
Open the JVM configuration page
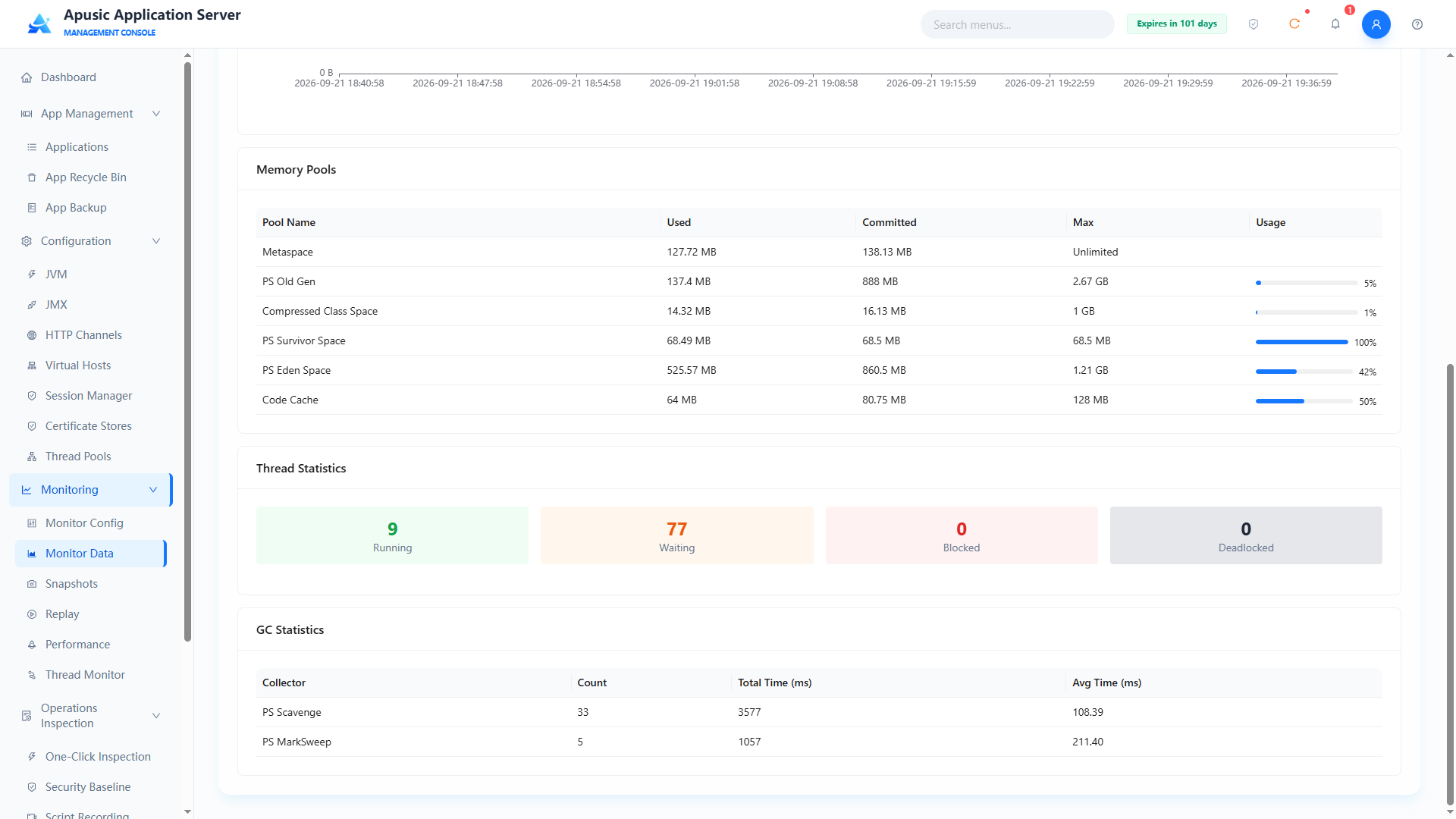pos(91,275)
